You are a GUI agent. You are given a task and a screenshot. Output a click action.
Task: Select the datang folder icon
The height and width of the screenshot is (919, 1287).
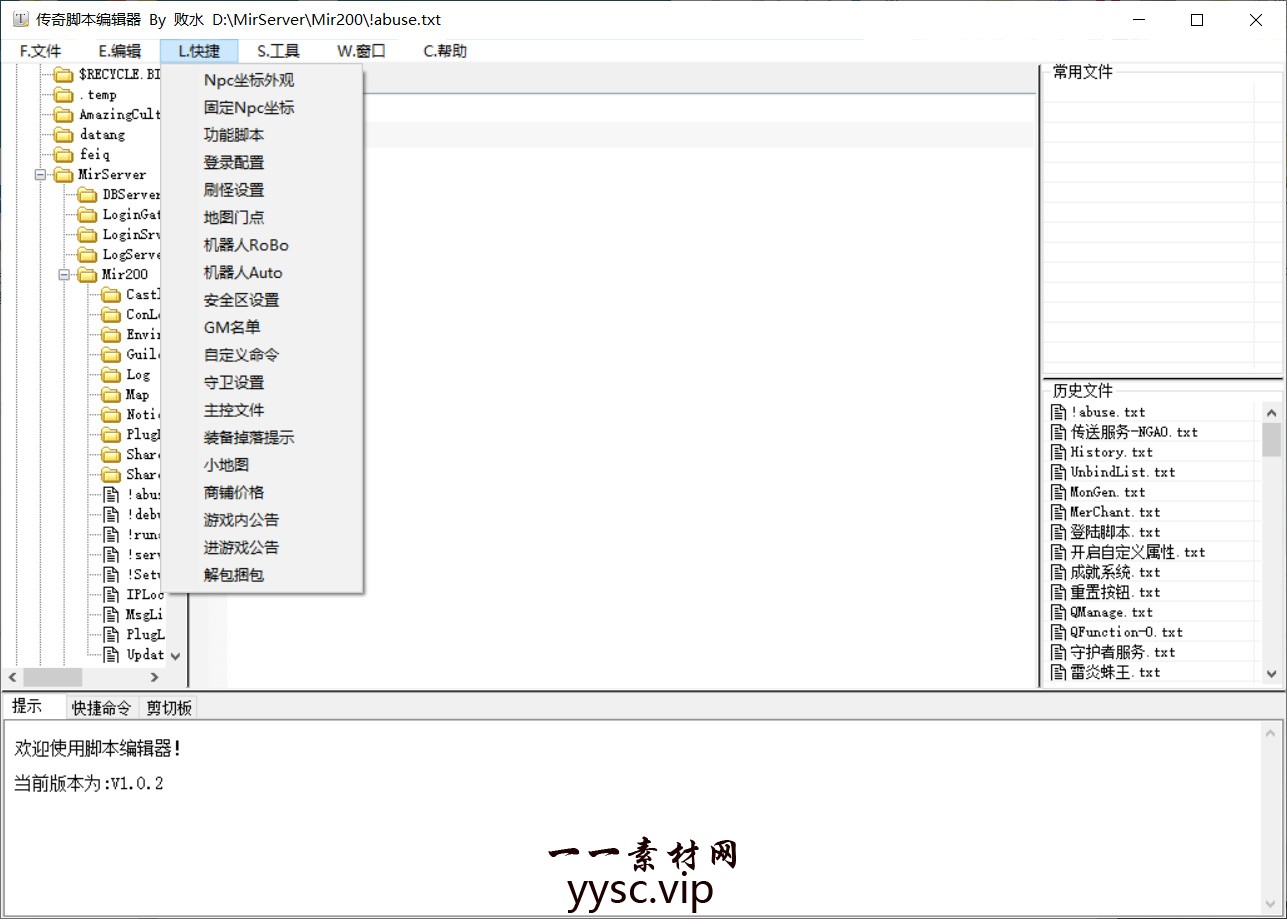64,135
